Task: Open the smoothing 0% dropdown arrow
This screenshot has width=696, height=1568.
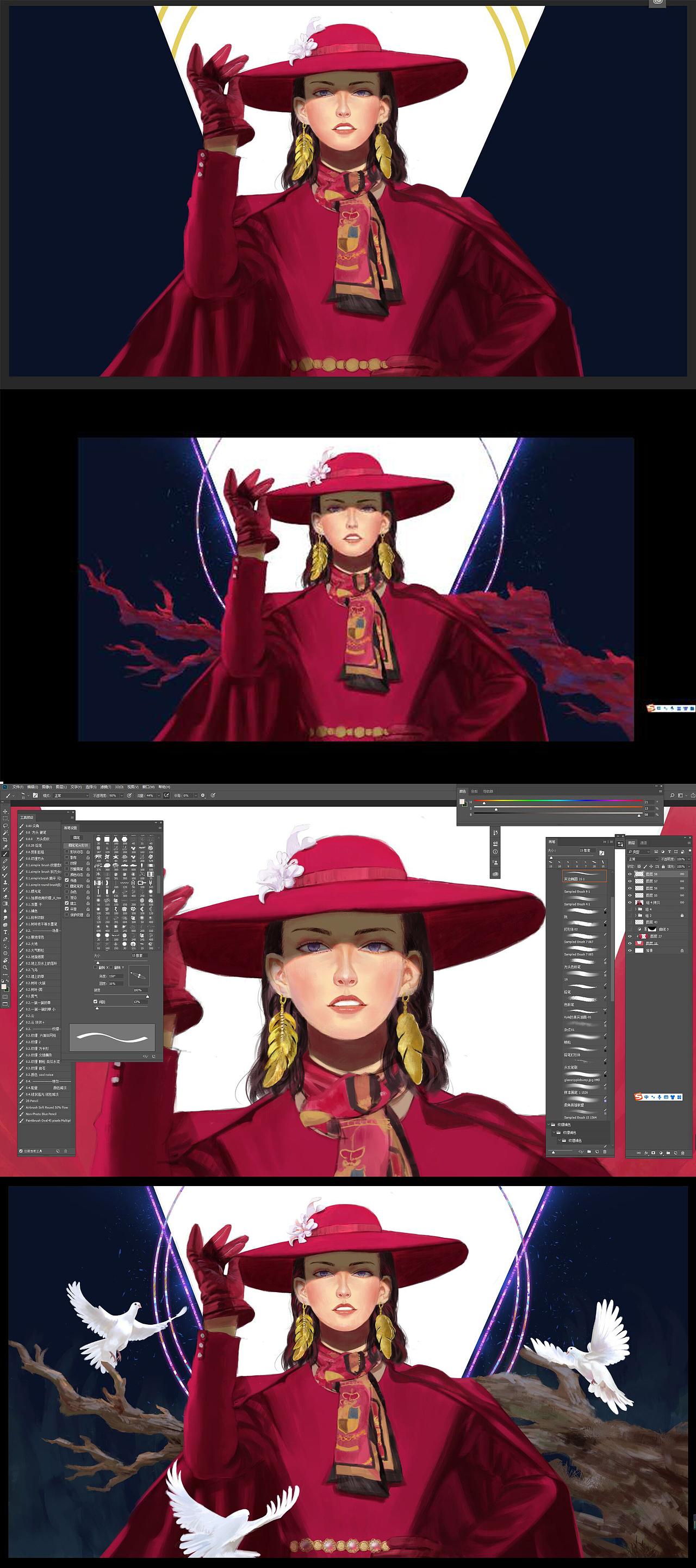Action: [196, 795]
